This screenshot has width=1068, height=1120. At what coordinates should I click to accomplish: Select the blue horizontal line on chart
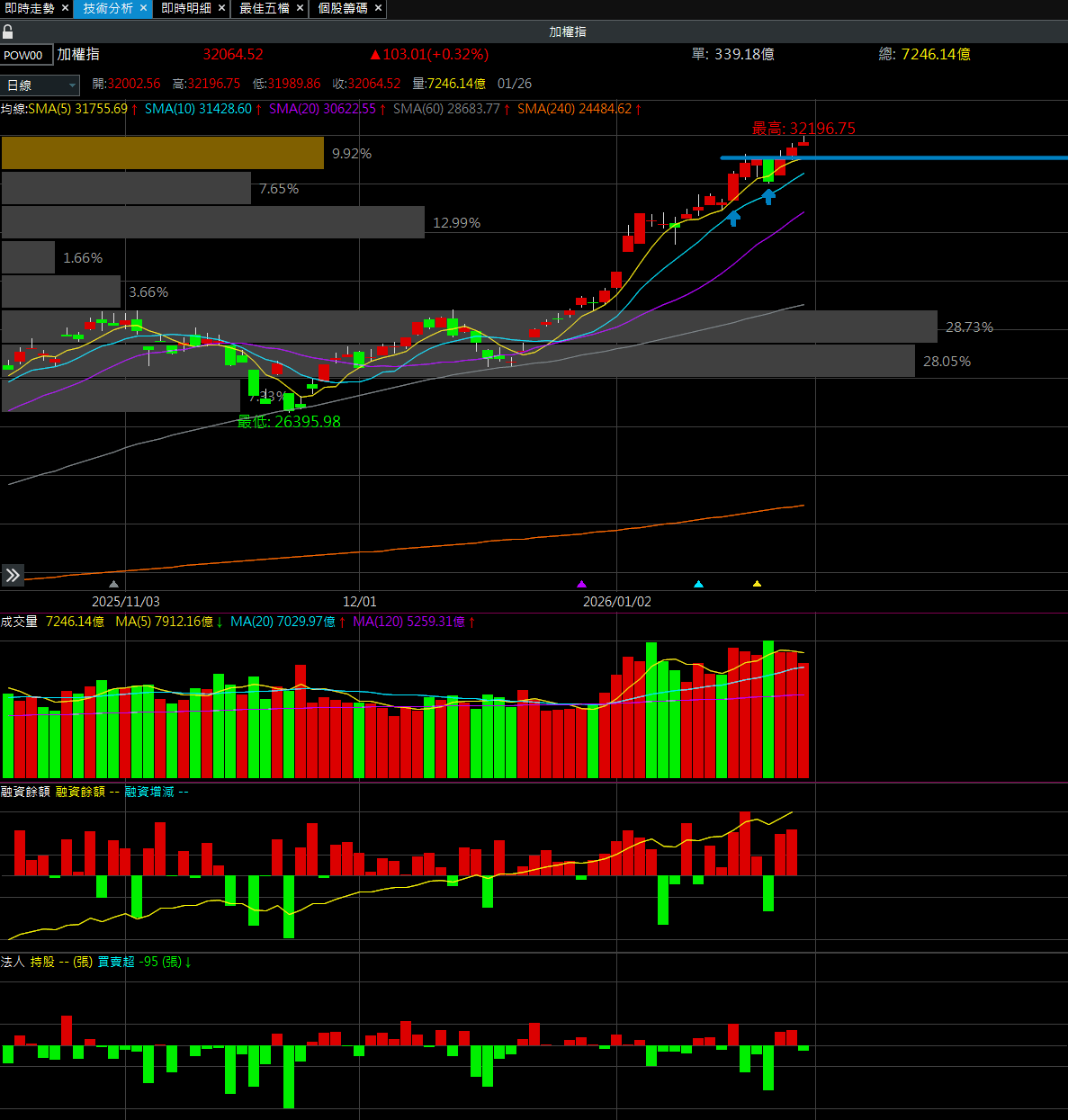coord(900,158)
